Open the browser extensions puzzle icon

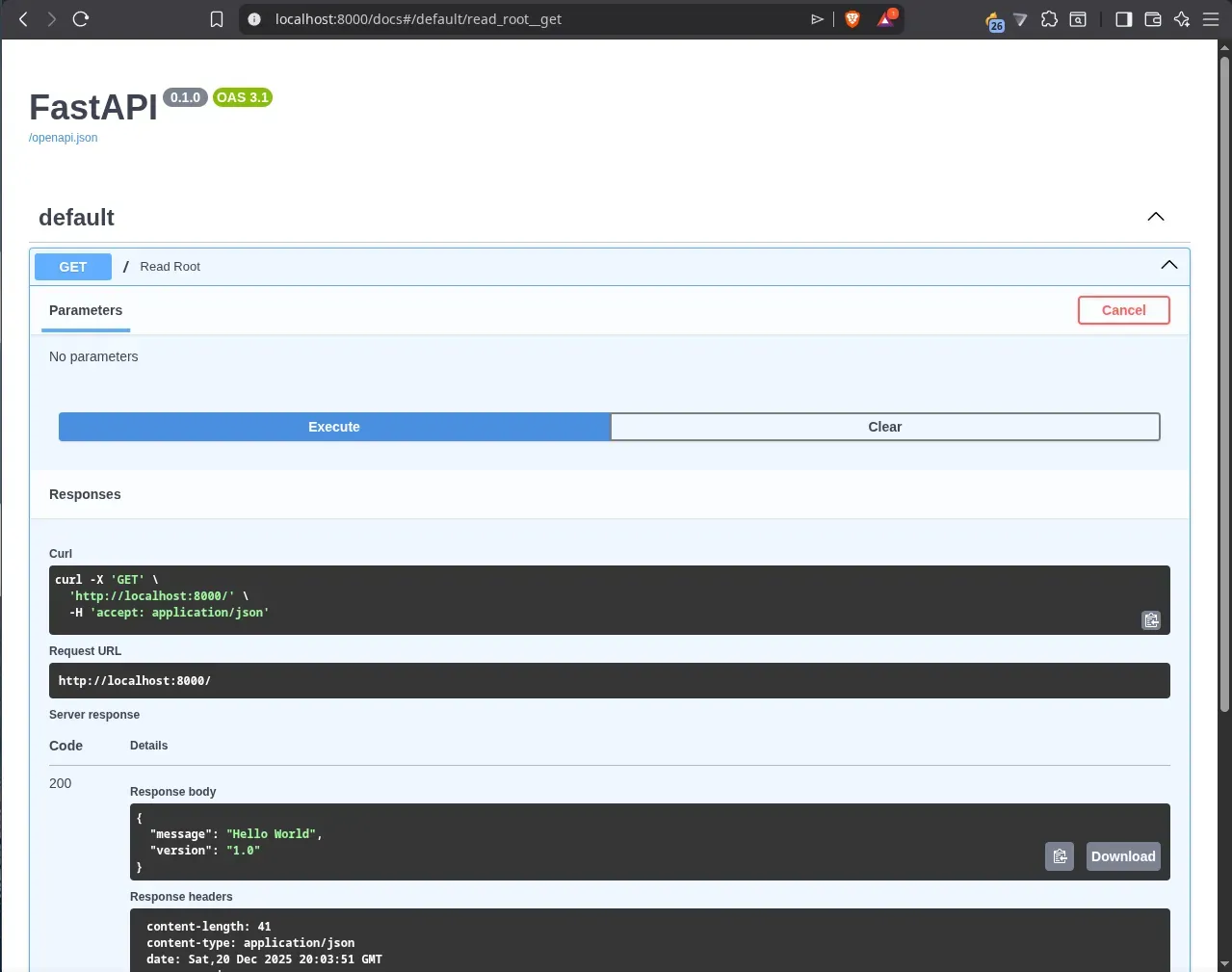[1049, 19]
